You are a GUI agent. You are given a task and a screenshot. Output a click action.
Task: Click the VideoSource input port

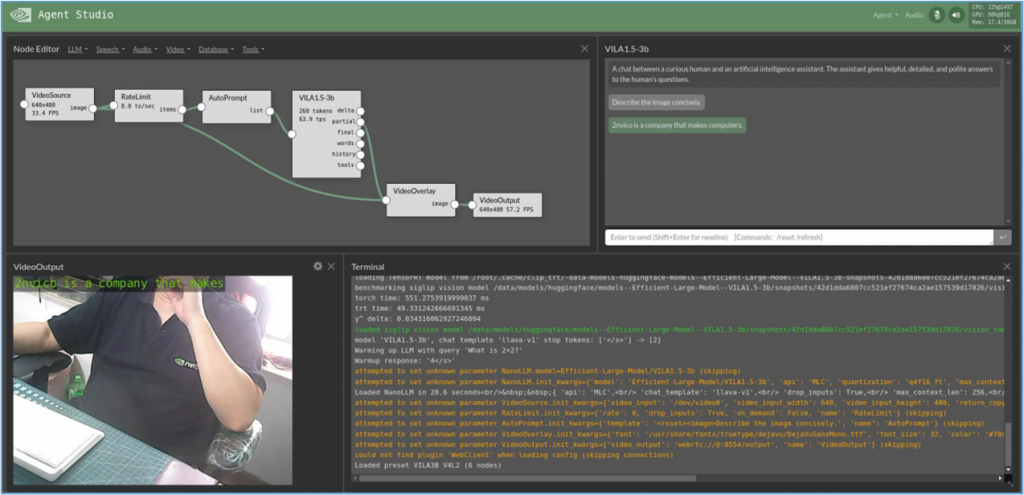click(x=24, y=104)
